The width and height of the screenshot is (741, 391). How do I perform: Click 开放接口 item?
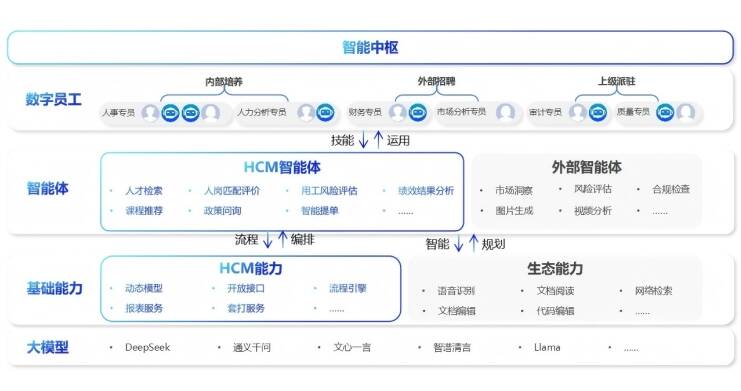point(246,288)
